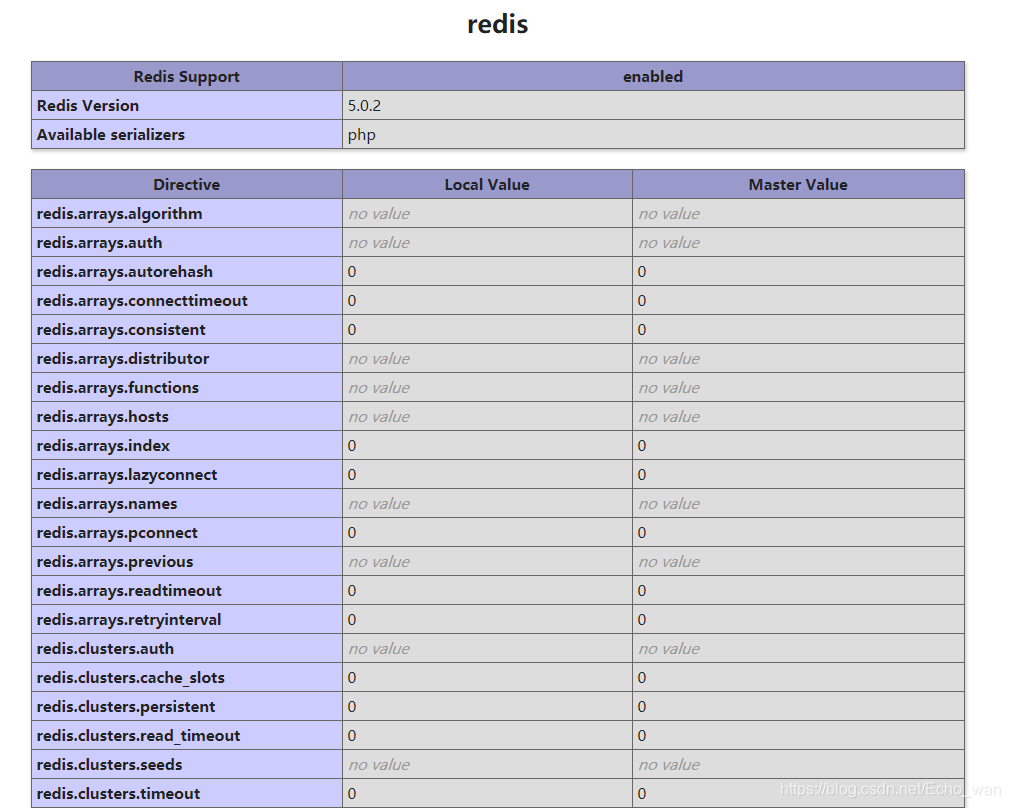Select the 'Available serializers' label
1010x808 pixels.
coord(111,135)
